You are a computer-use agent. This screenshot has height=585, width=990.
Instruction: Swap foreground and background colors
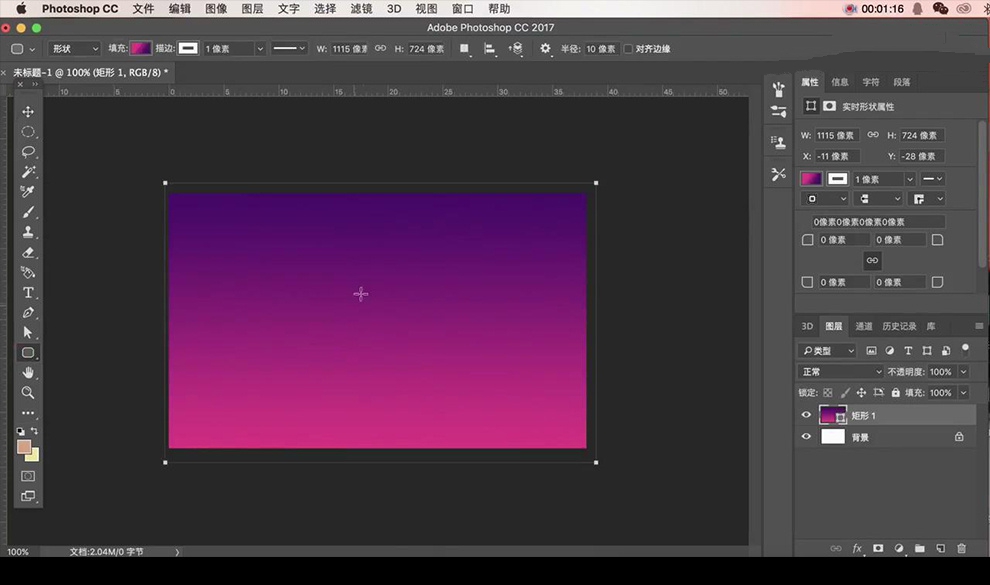point(35,431)
